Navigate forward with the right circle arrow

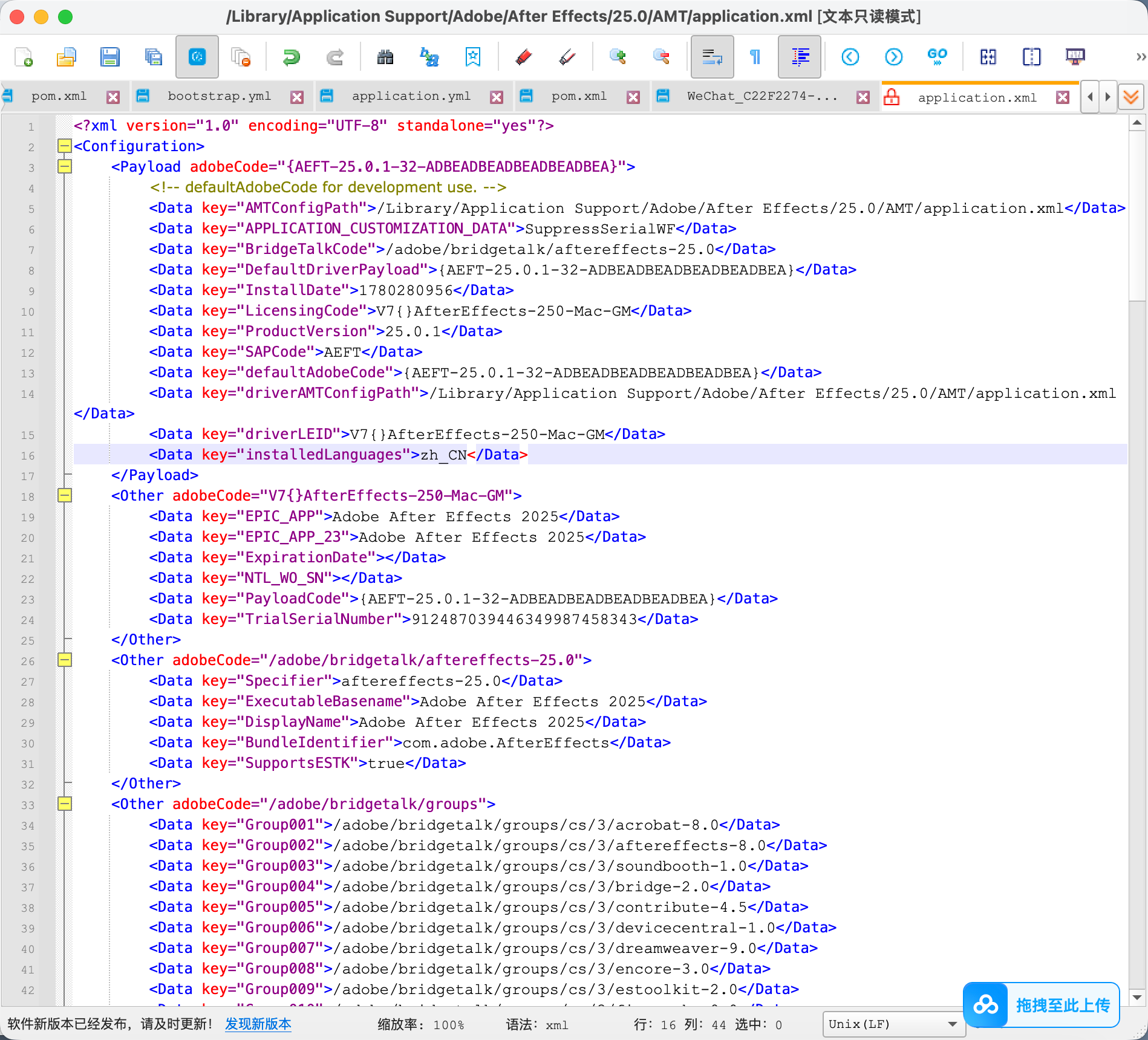click(894, 57)
